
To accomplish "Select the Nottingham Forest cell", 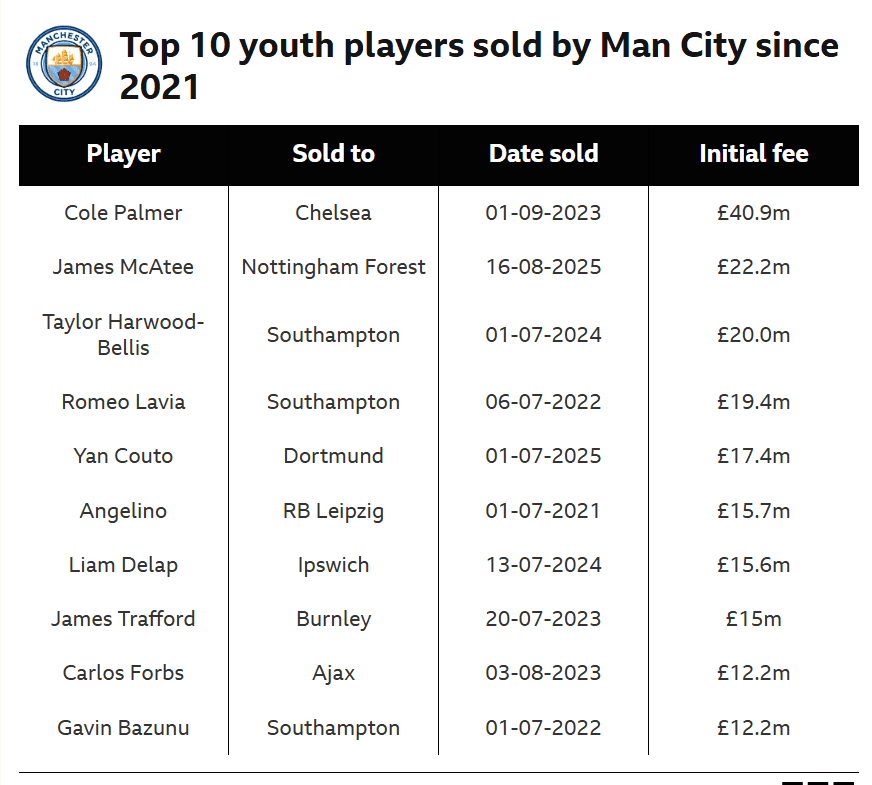I will (x=334, y=267).
